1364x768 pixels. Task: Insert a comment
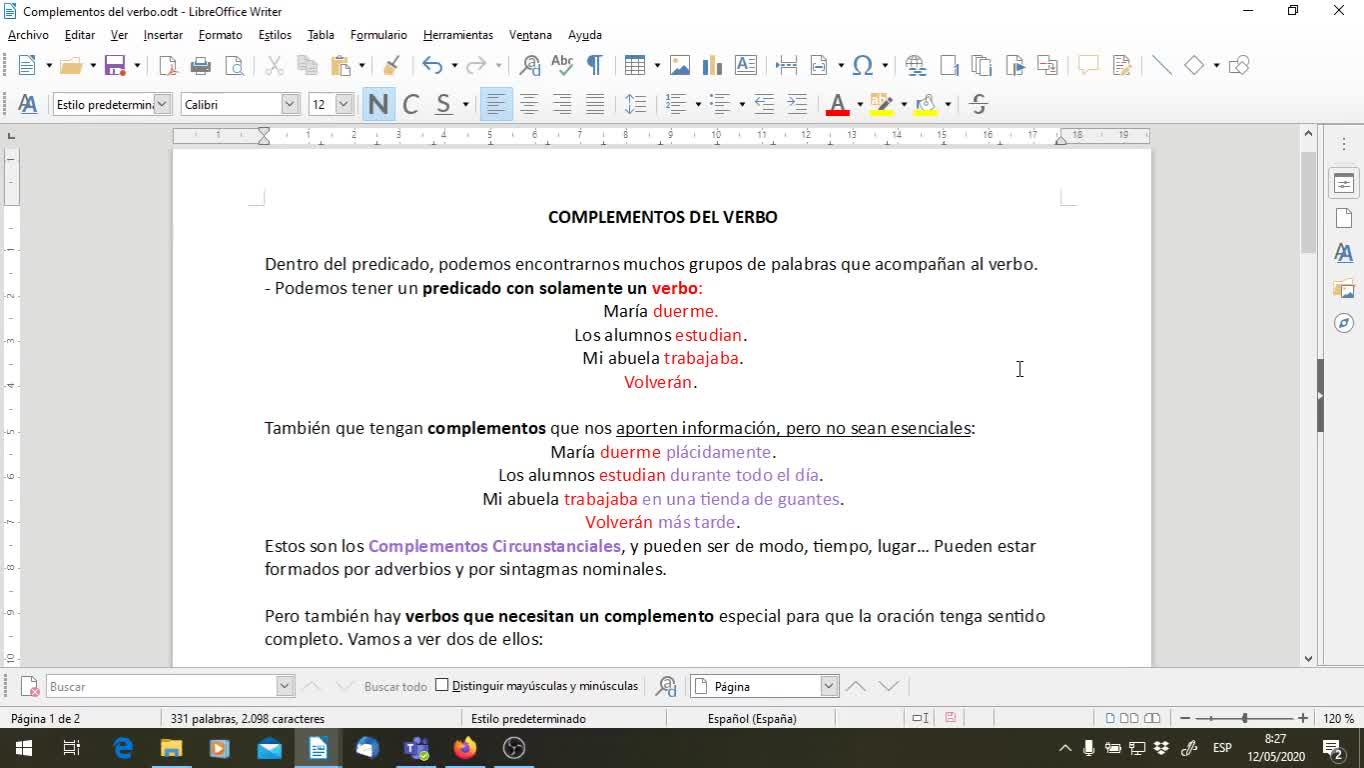(1088, 66)
